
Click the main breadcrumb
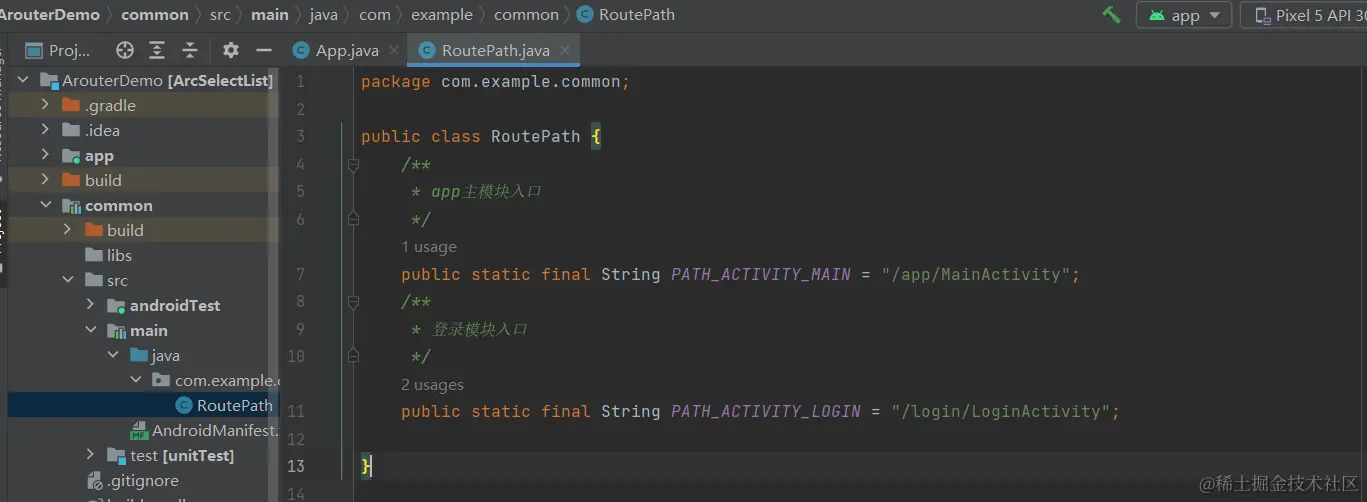[270, 15]
